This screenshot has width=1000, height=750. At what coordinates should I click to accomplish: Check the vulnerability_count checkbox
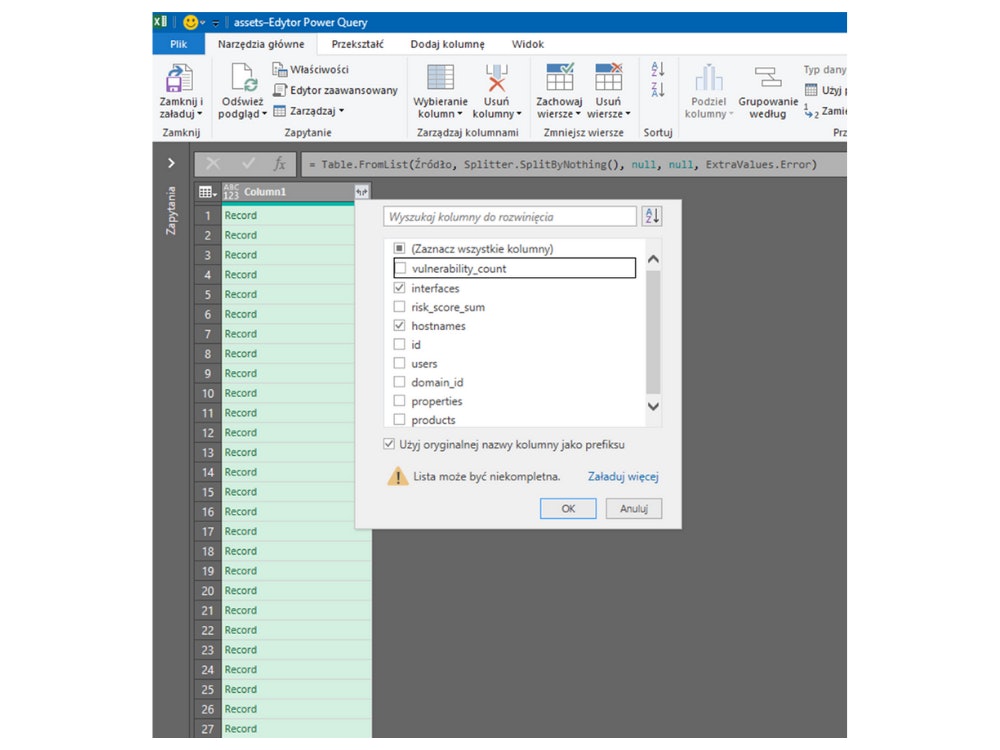coord(400,269)
